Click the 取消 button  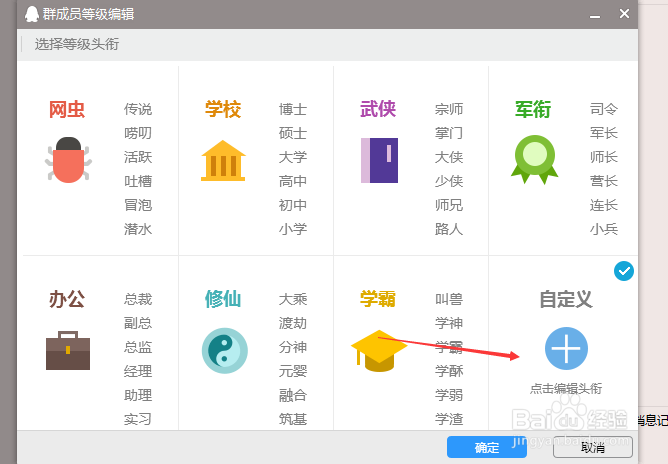[x=593, y=447]
